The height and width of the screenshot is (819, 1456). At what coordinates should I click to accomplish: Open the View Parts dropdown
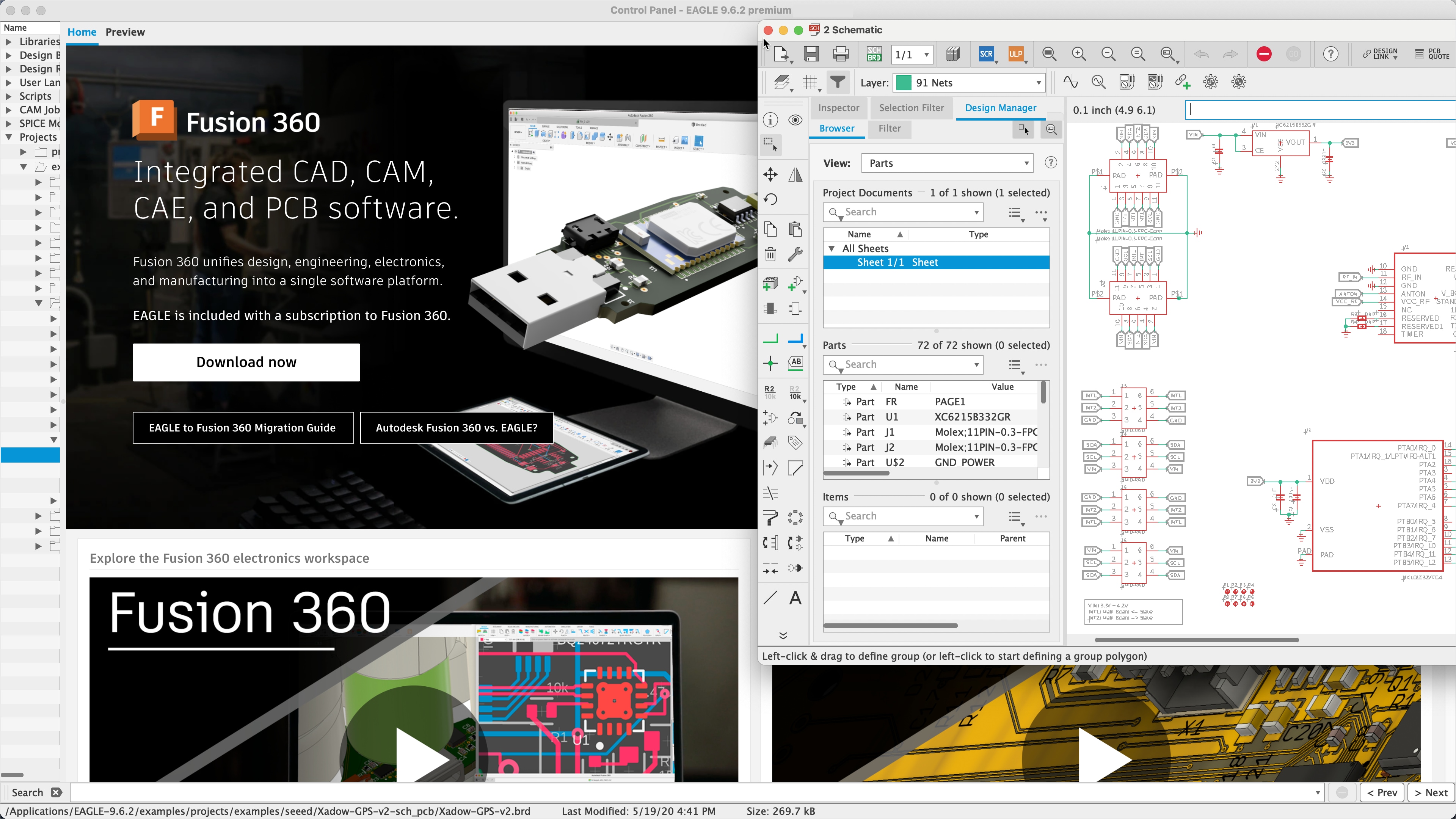tap(947, 163)
